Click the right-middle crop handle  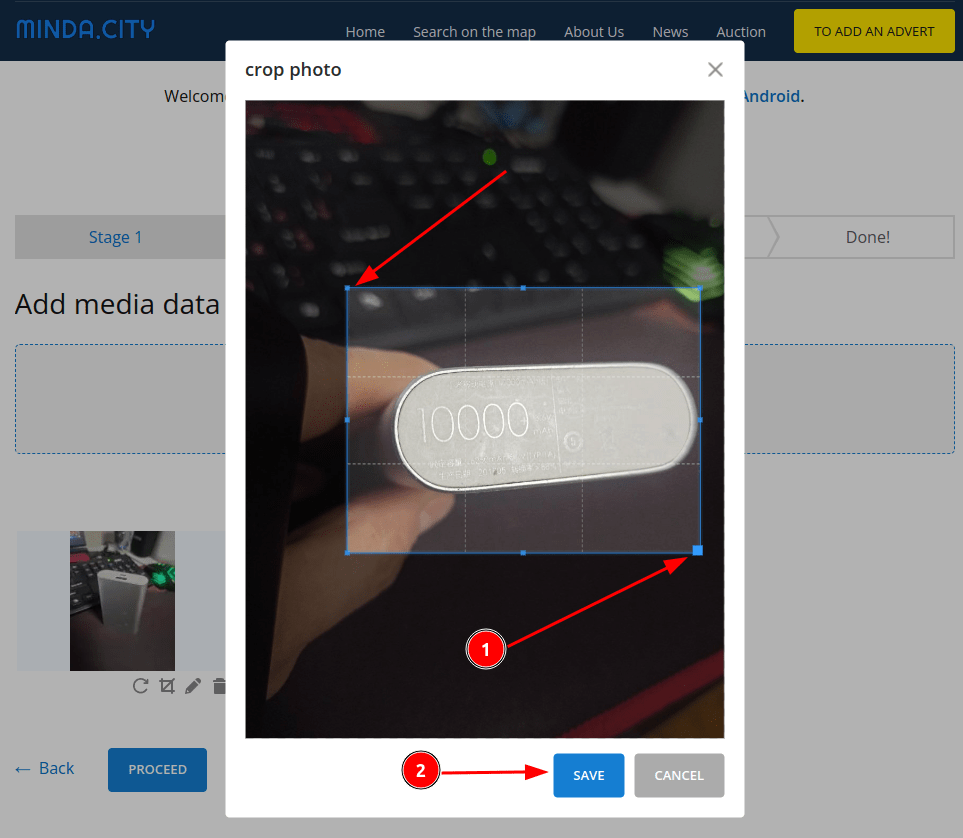click(x=700, y=420)
